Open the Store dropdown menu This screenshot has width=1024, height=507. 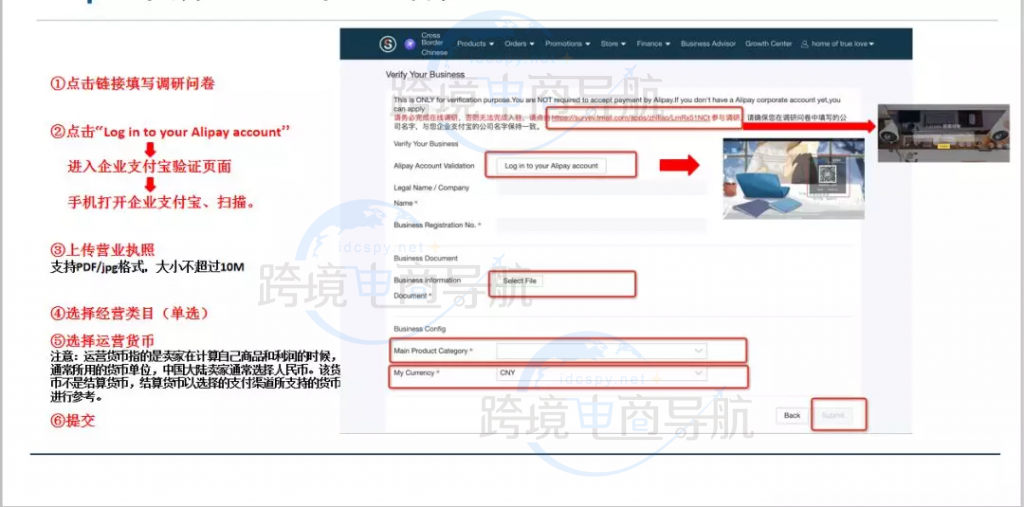613,44
